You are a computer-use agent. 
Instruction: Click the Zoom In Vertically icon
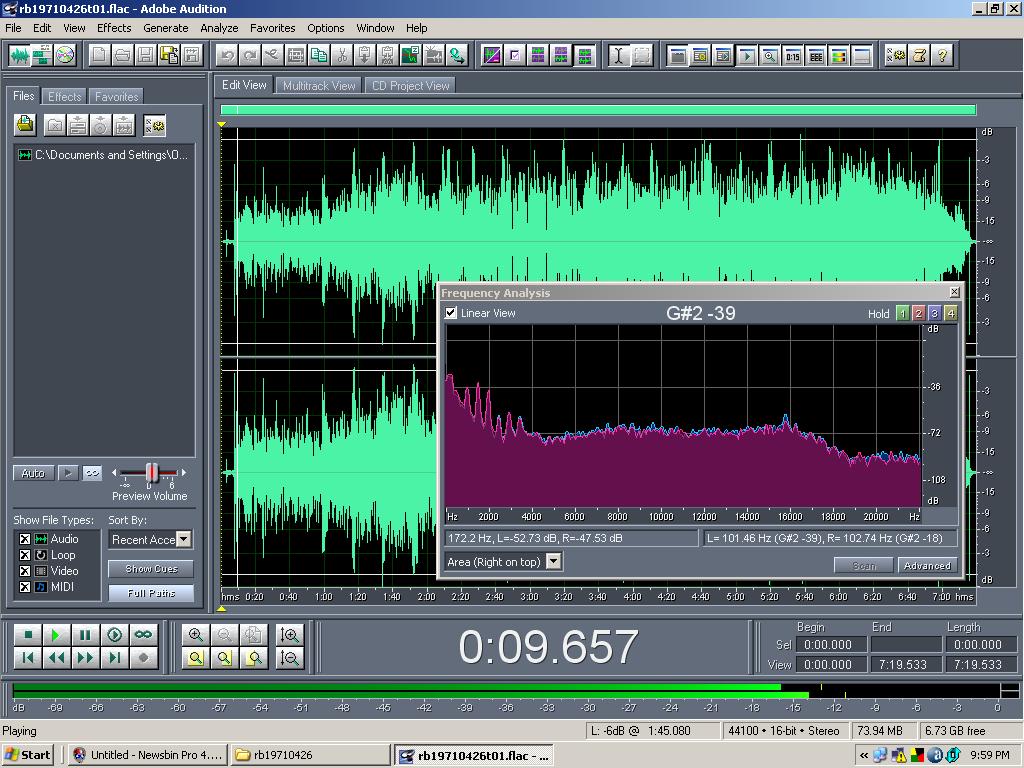pos(290,635)
